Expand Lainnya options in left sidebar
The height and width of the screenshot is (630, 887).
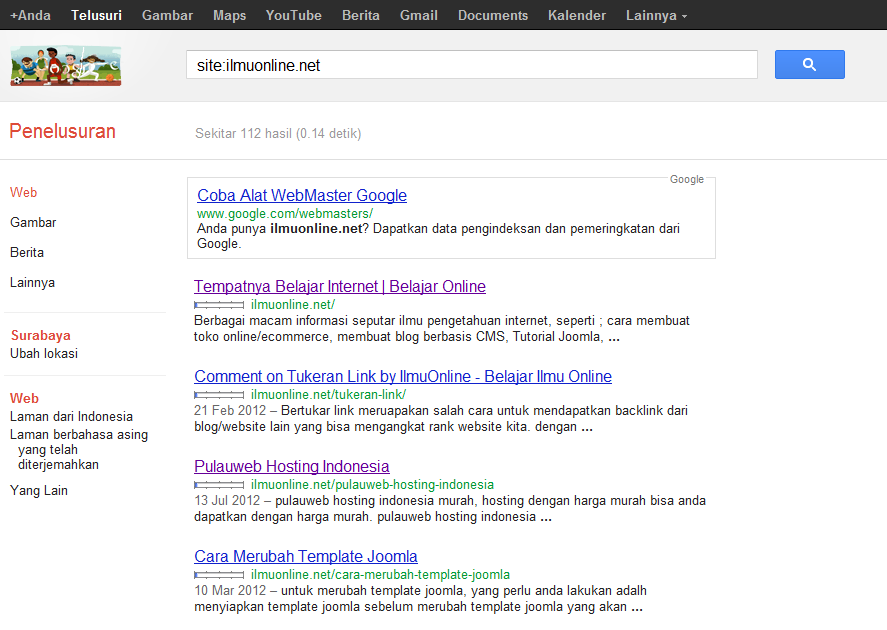pos(32,283)
